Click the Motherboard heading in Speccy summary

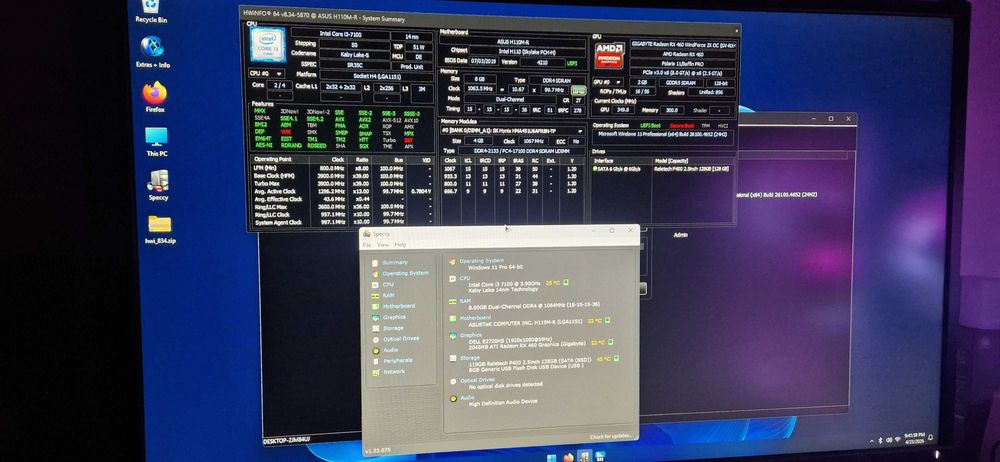474,317
